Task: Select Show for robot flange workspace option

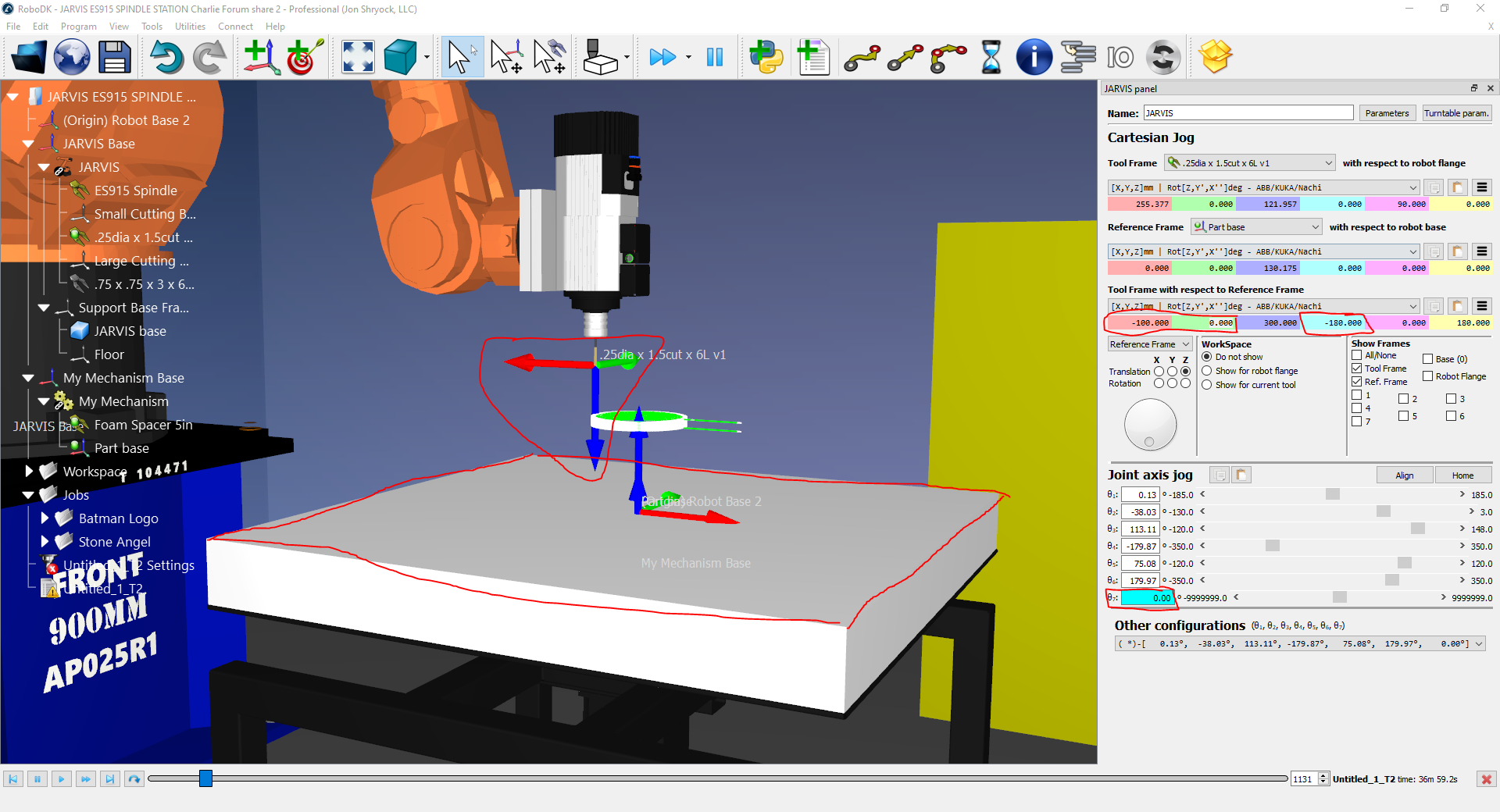Action: tap(1207, 371)
